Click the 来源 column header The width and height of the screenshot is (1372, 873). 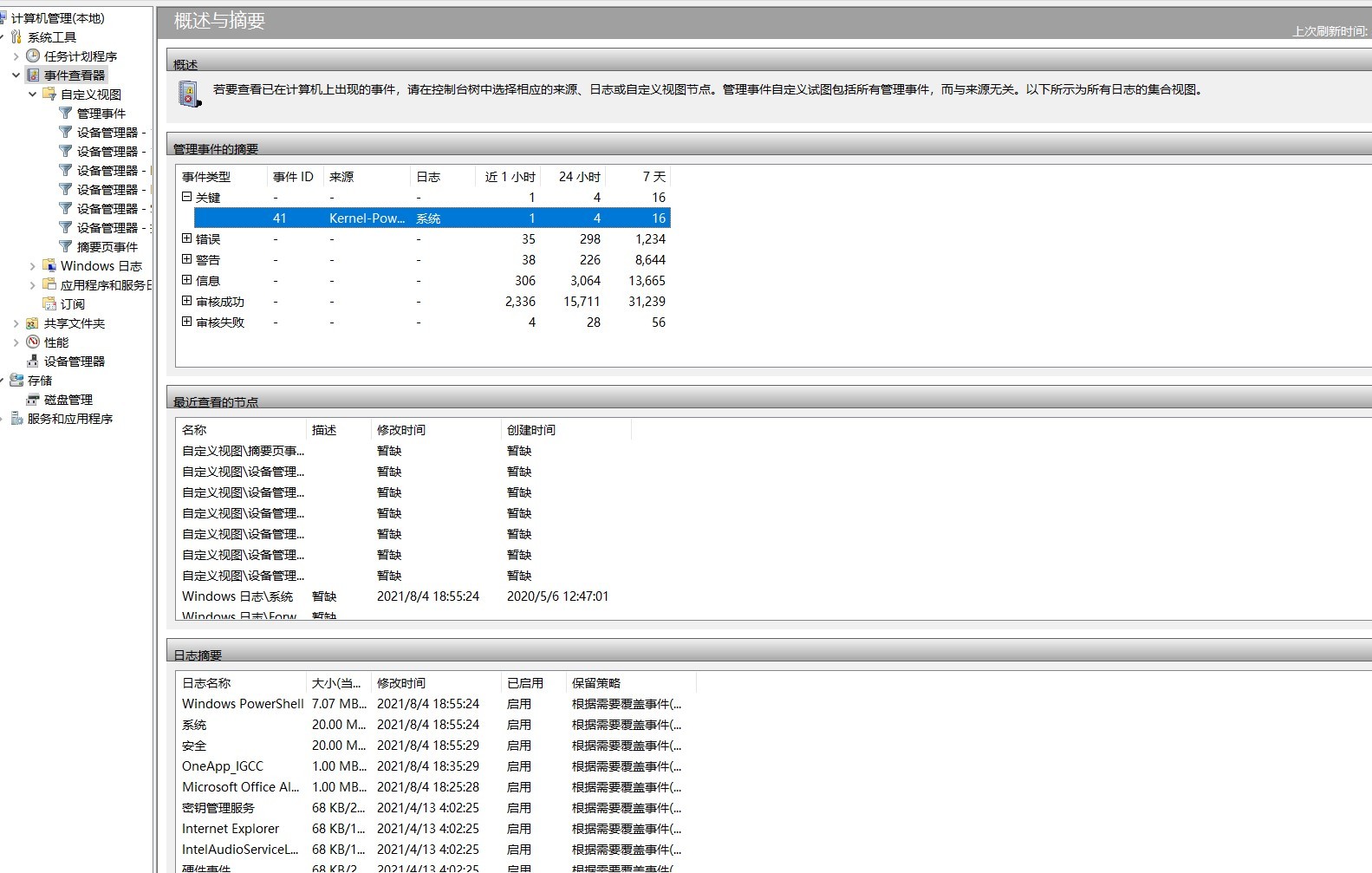[x=367, y=177]
